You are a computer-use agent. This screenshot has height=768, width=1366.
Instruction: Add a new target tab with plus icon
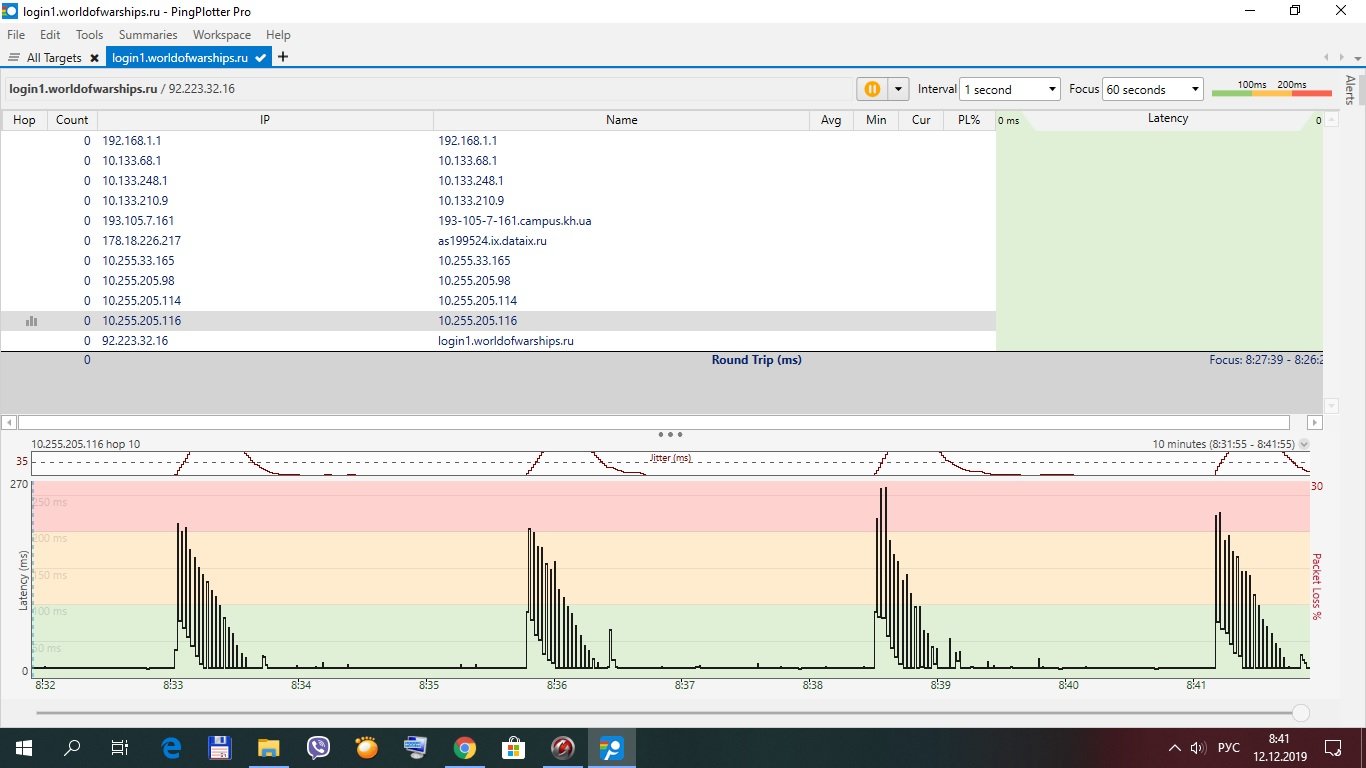pyautogui.click(x=283, y=57)
